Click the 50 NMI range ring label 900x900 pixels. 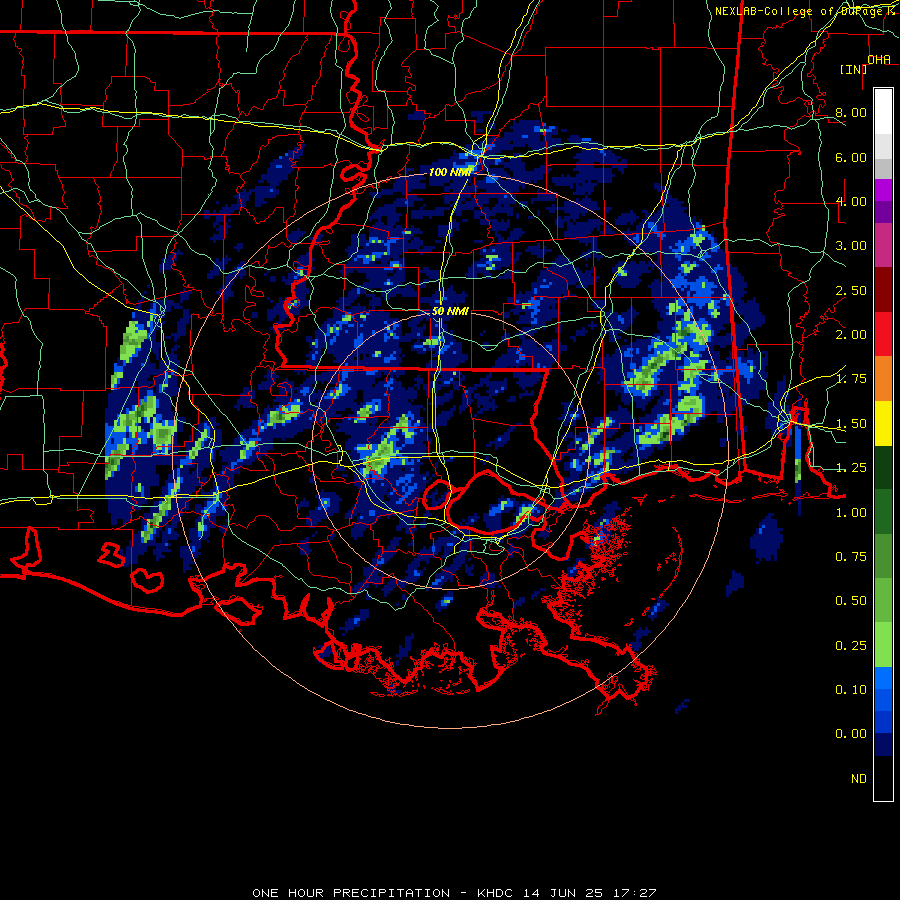point(450,311)
